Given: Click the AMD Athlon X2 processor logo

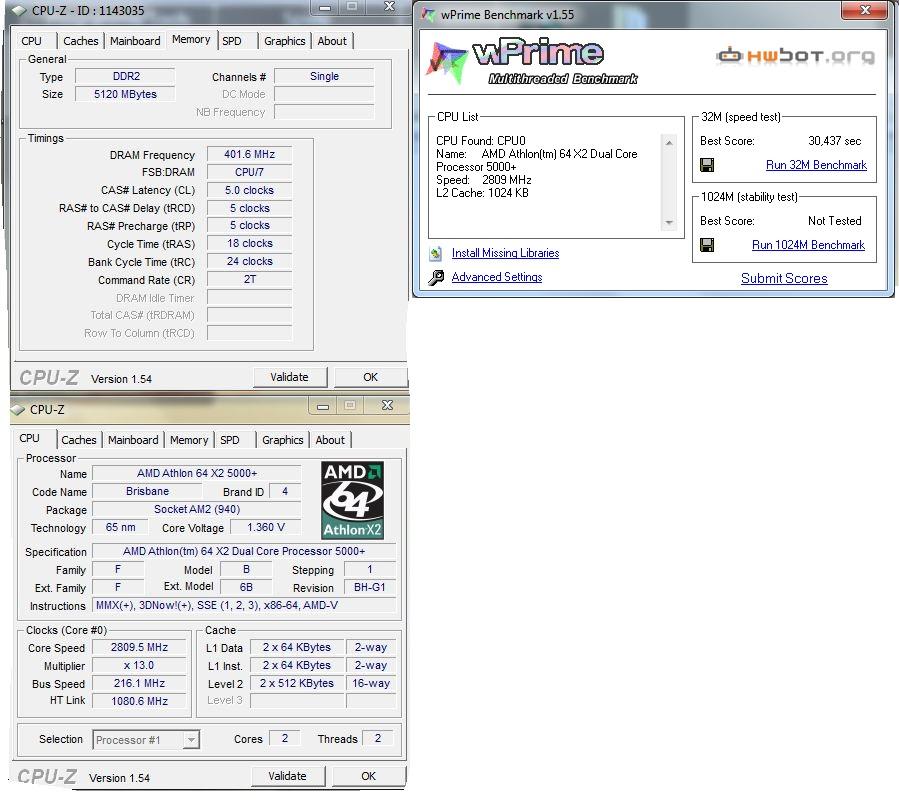Looking at the screenshot, I should [x=352, y=500].
